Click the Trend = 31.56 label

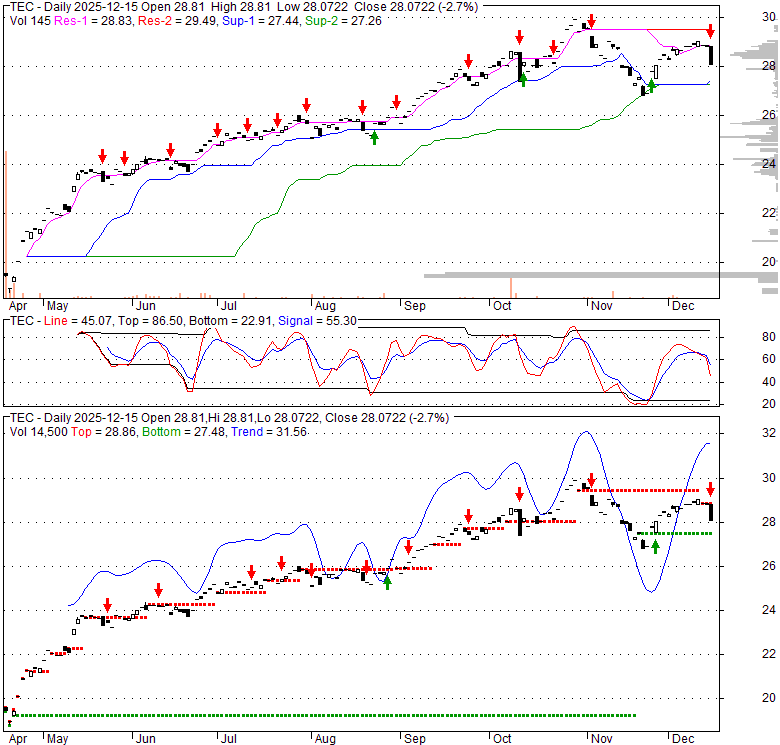(263, 432)
